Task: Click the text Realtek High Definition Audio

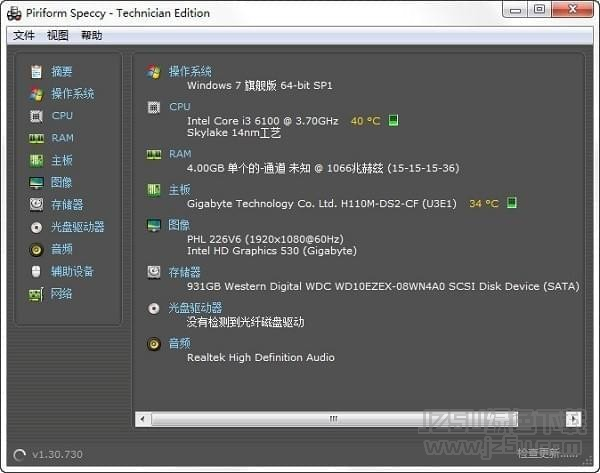Action: click(261, 357)
